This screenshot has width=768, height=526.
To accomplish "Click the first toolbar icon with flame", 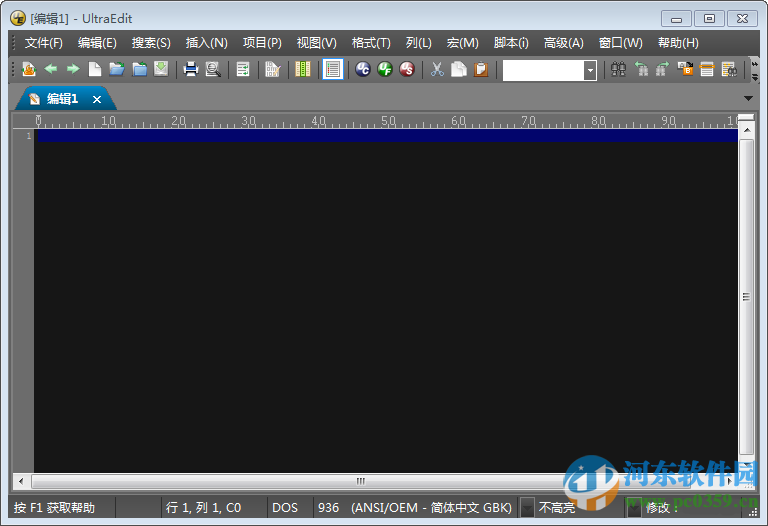I will tap(29, 69).
